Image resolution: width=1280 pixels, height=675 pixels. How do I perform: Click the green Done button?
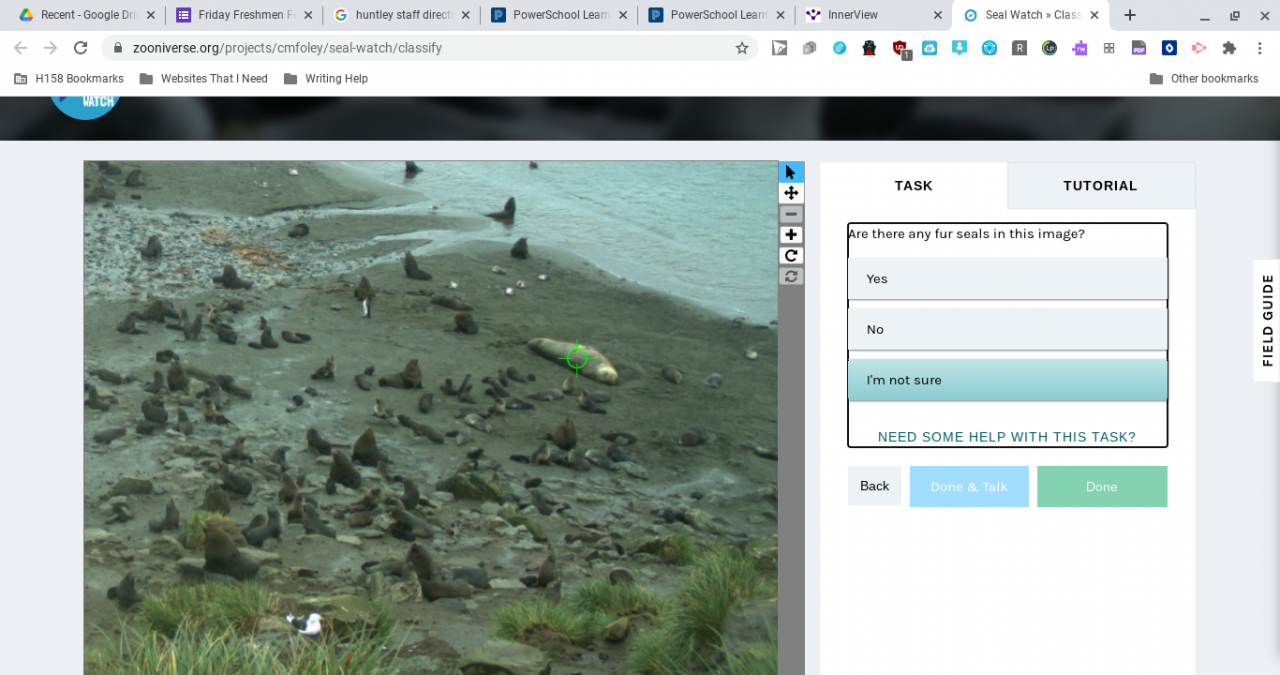[1101, 486]
